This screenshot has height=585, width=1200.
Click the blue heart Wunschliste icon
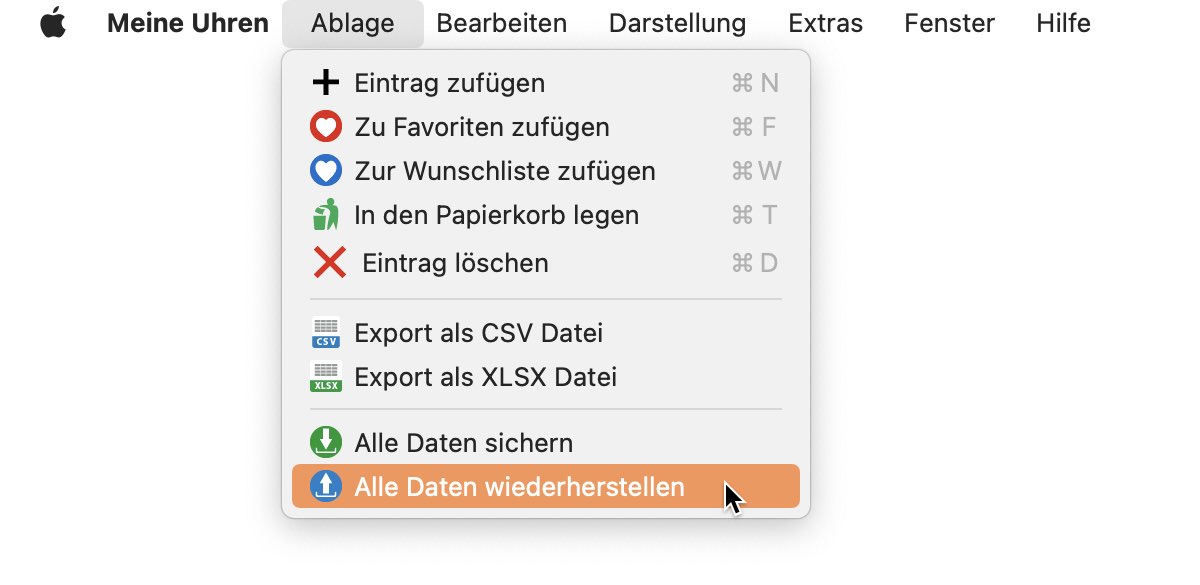(x=326, y=171)
